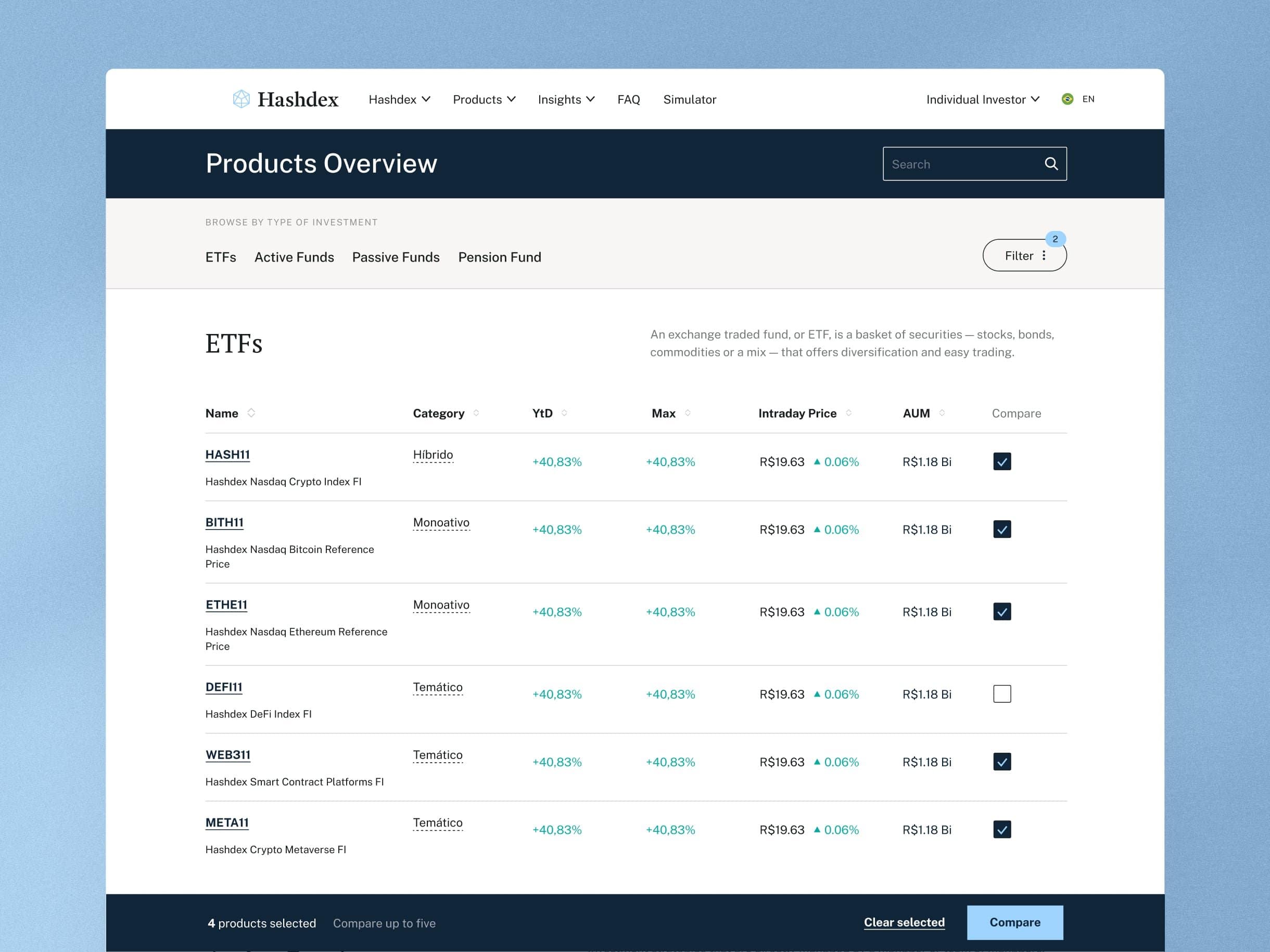Open the Simulator page
Image resolution: width=1270 pixels, height=952 pixels.
point(690,100)
